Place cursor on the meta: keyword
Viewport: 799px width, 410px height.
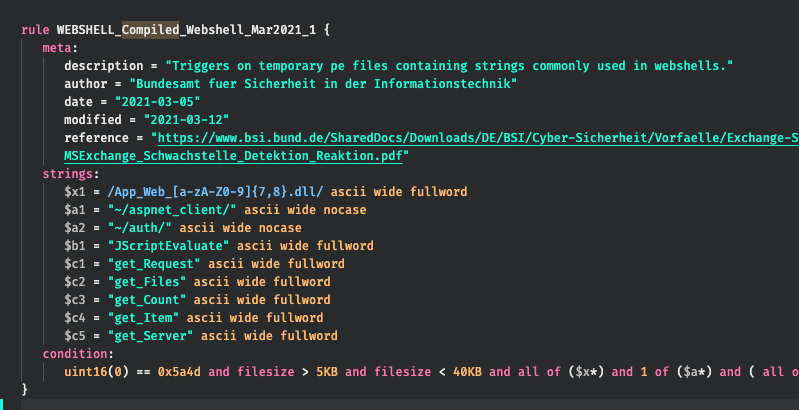coord(60,47)
